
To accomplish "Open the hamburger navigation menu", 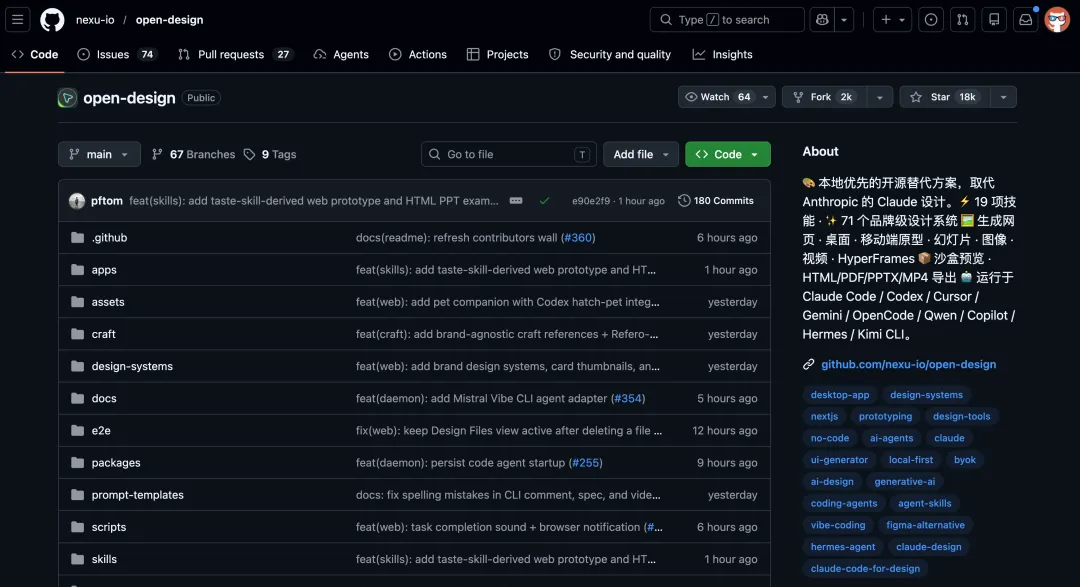I will click(x=18, y=19).
